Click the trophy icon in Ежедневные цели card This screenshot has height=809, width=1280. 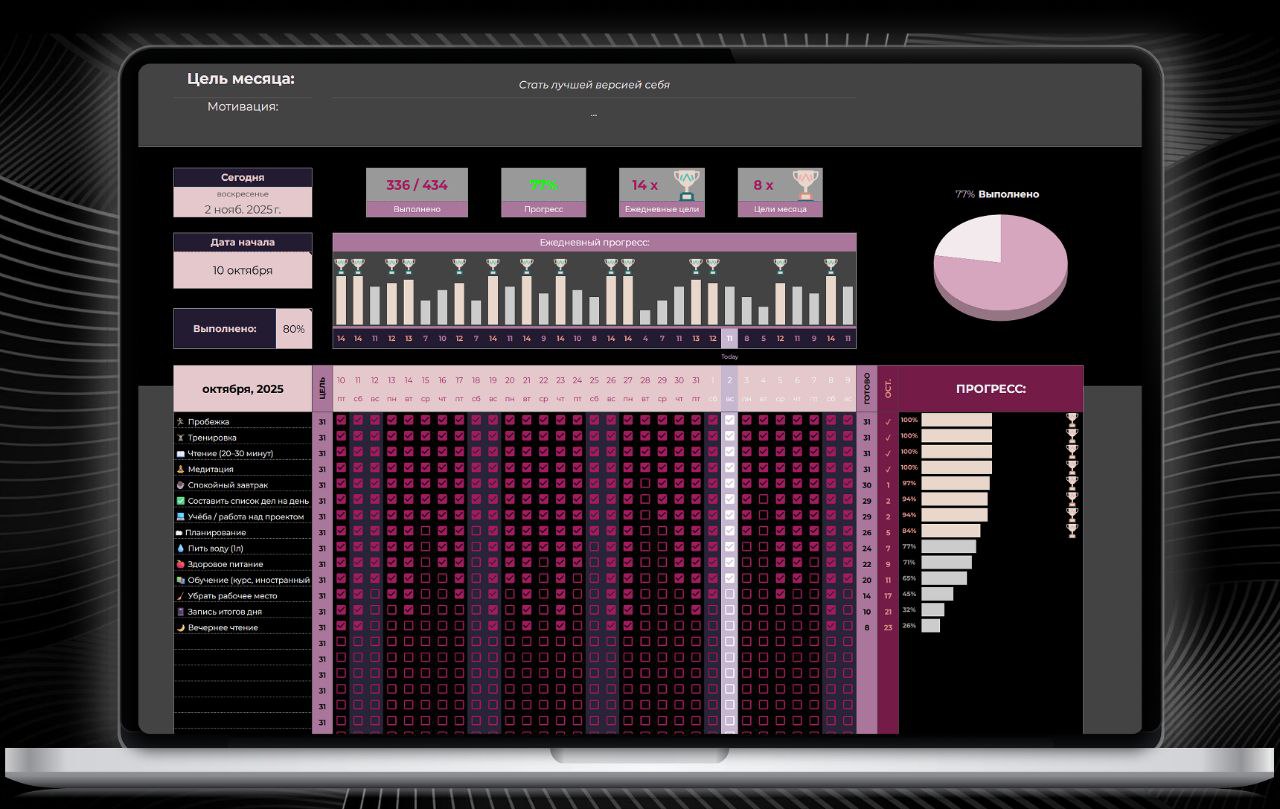click(x=686, y=184)
